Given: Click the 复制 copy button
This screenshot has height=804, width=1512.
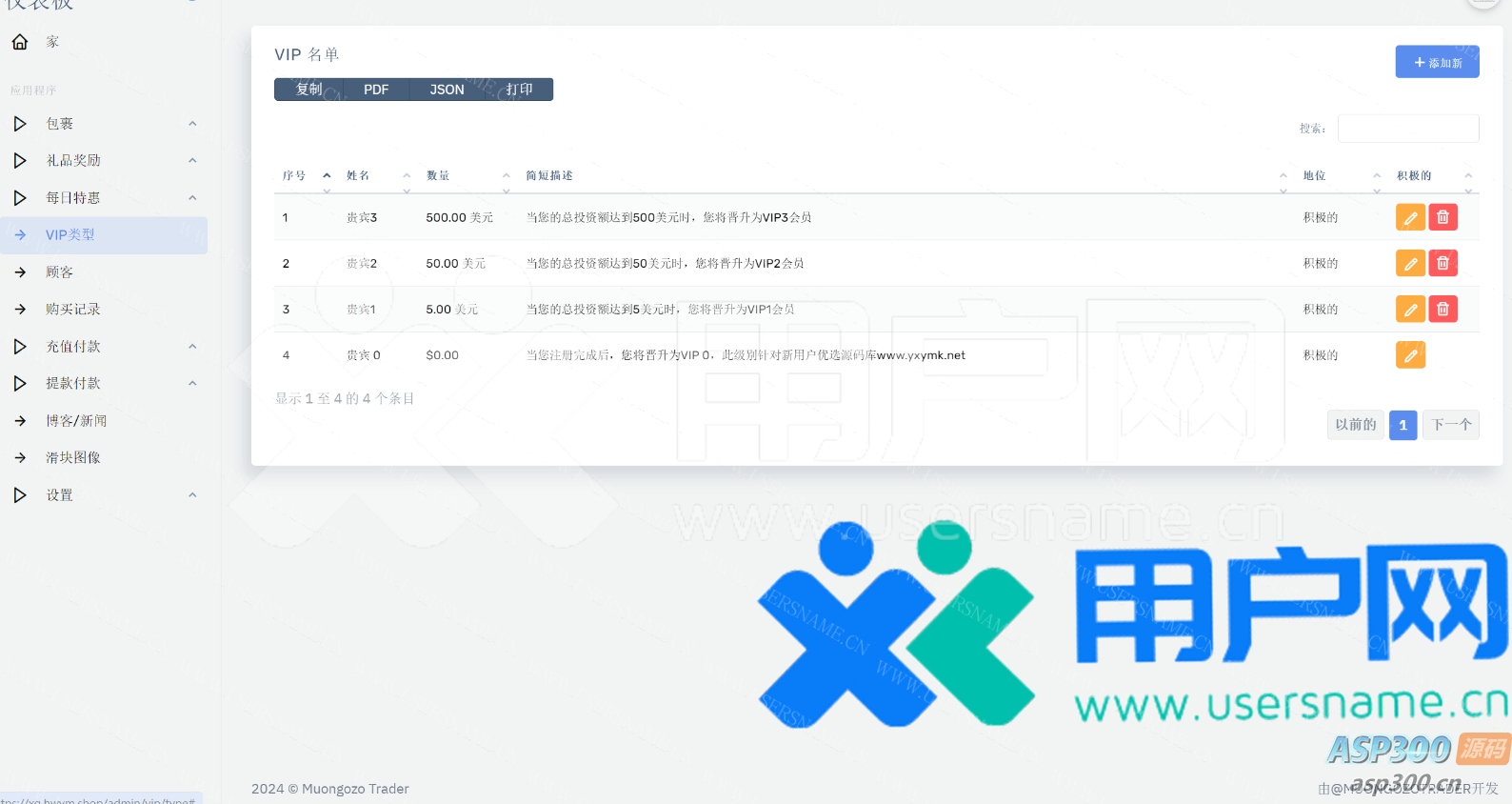Looking at the screenshot, I should click(308, 90).
